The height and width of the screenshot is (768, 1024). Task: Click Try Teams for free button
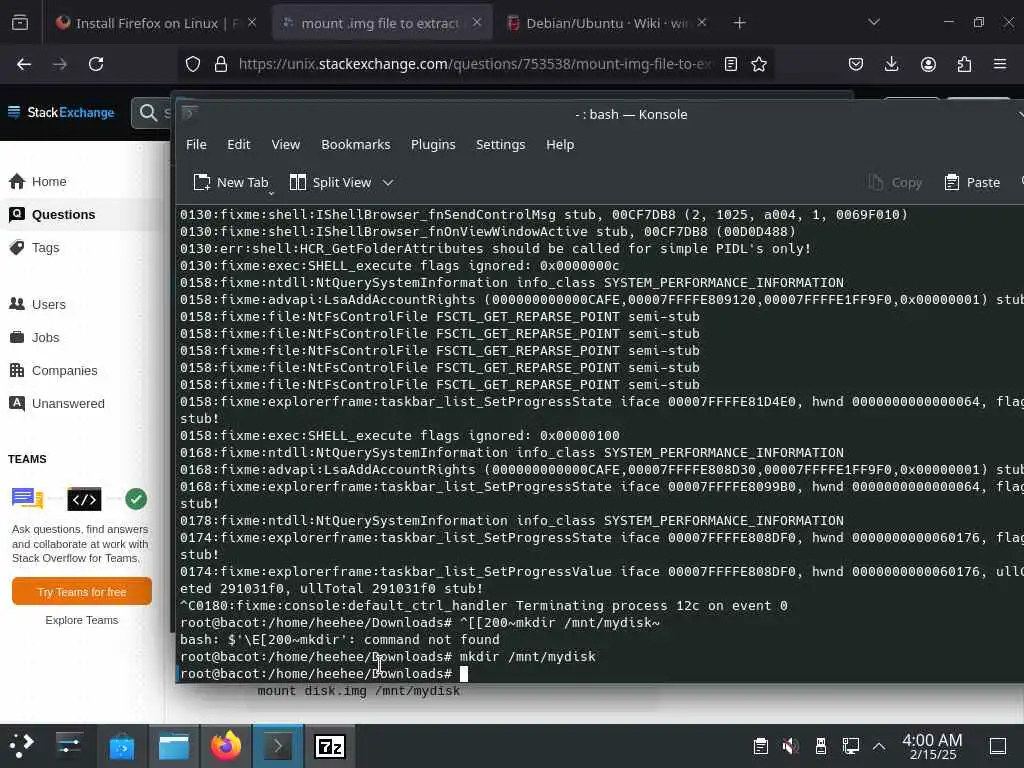pyautogui.click(x=82, y=592)
